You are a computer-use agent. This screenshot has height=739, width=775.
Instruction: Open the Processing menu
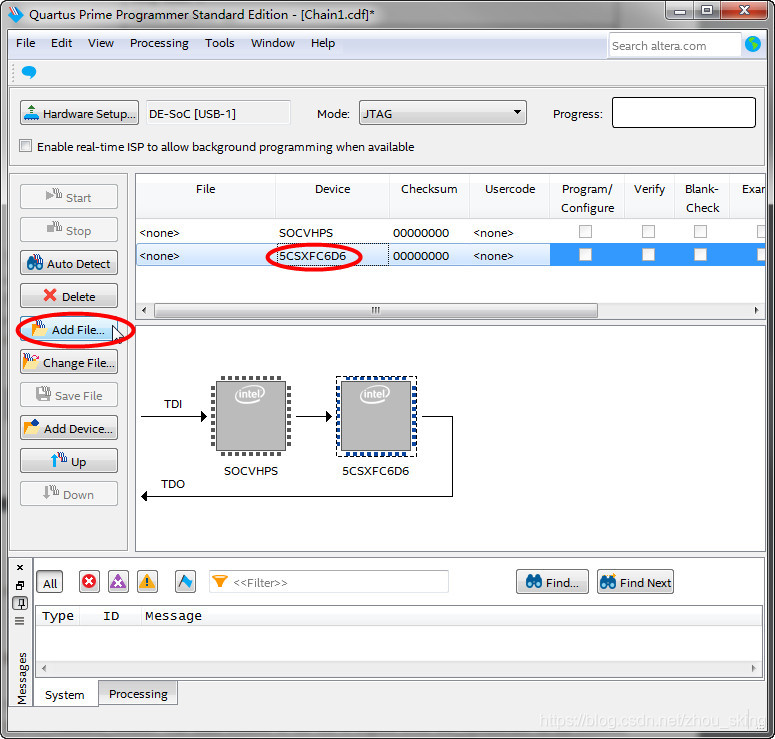[x=159, y=43]
